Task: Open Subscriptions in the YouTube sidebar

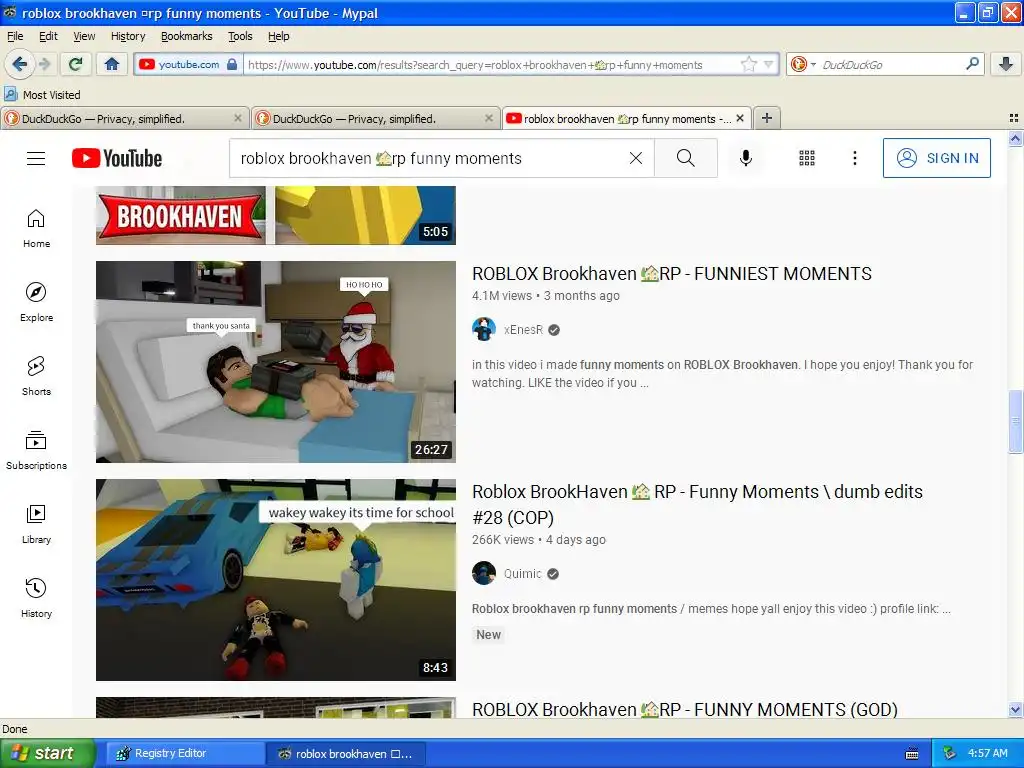Action: tap(37, 451)
